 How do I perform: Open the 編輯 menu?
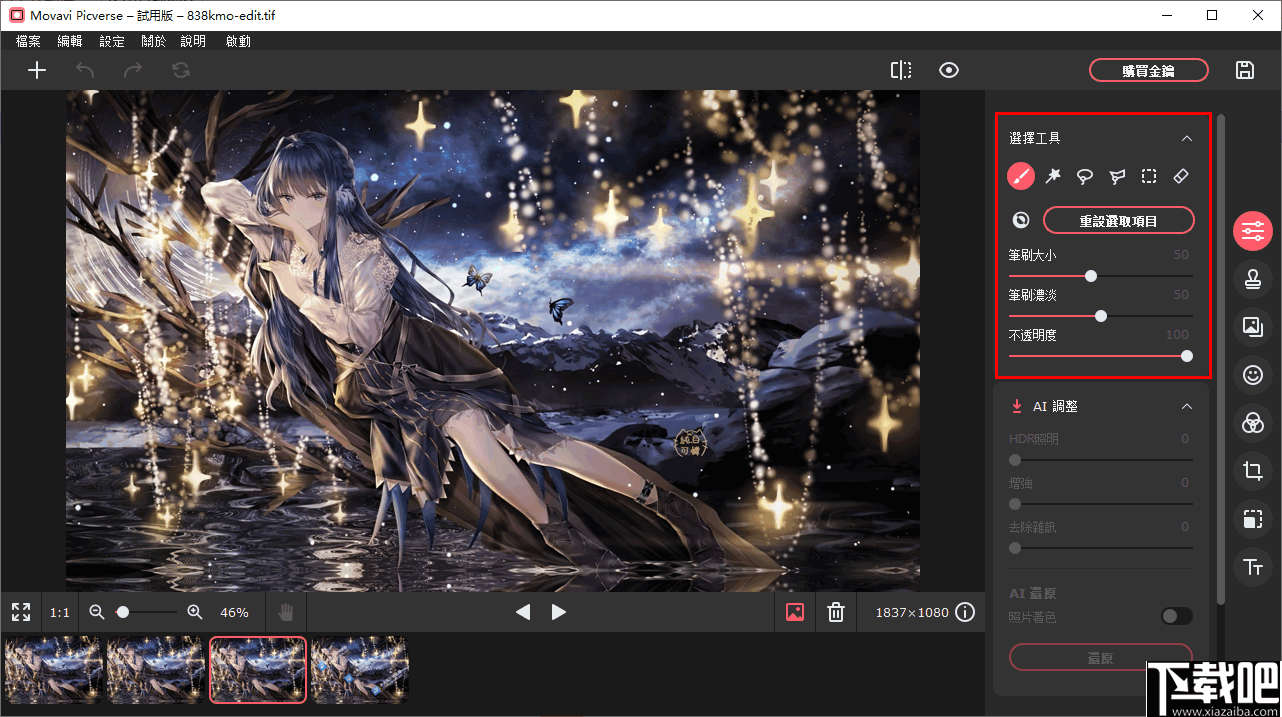pyautogui.click(x=70, y=42)
